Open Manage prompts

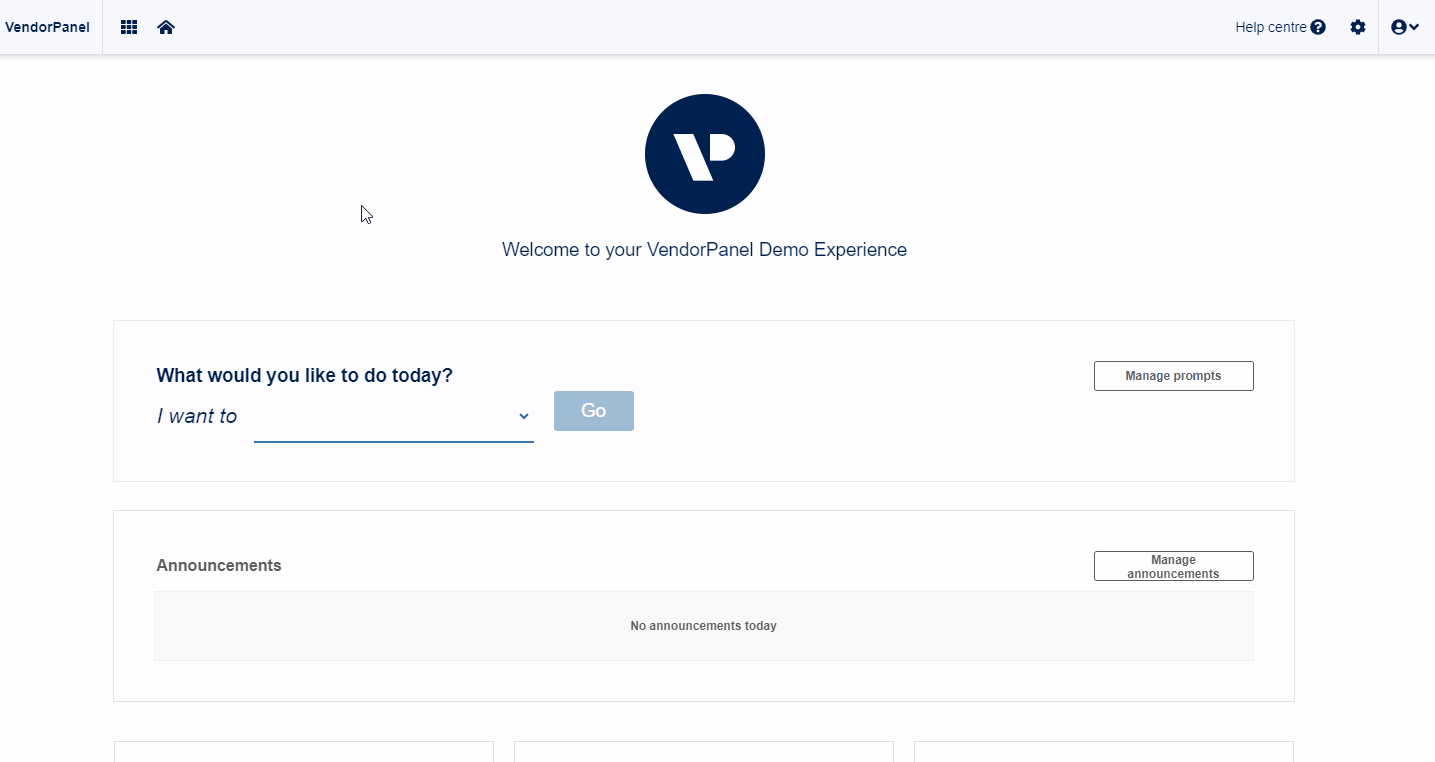[1173, 376]
